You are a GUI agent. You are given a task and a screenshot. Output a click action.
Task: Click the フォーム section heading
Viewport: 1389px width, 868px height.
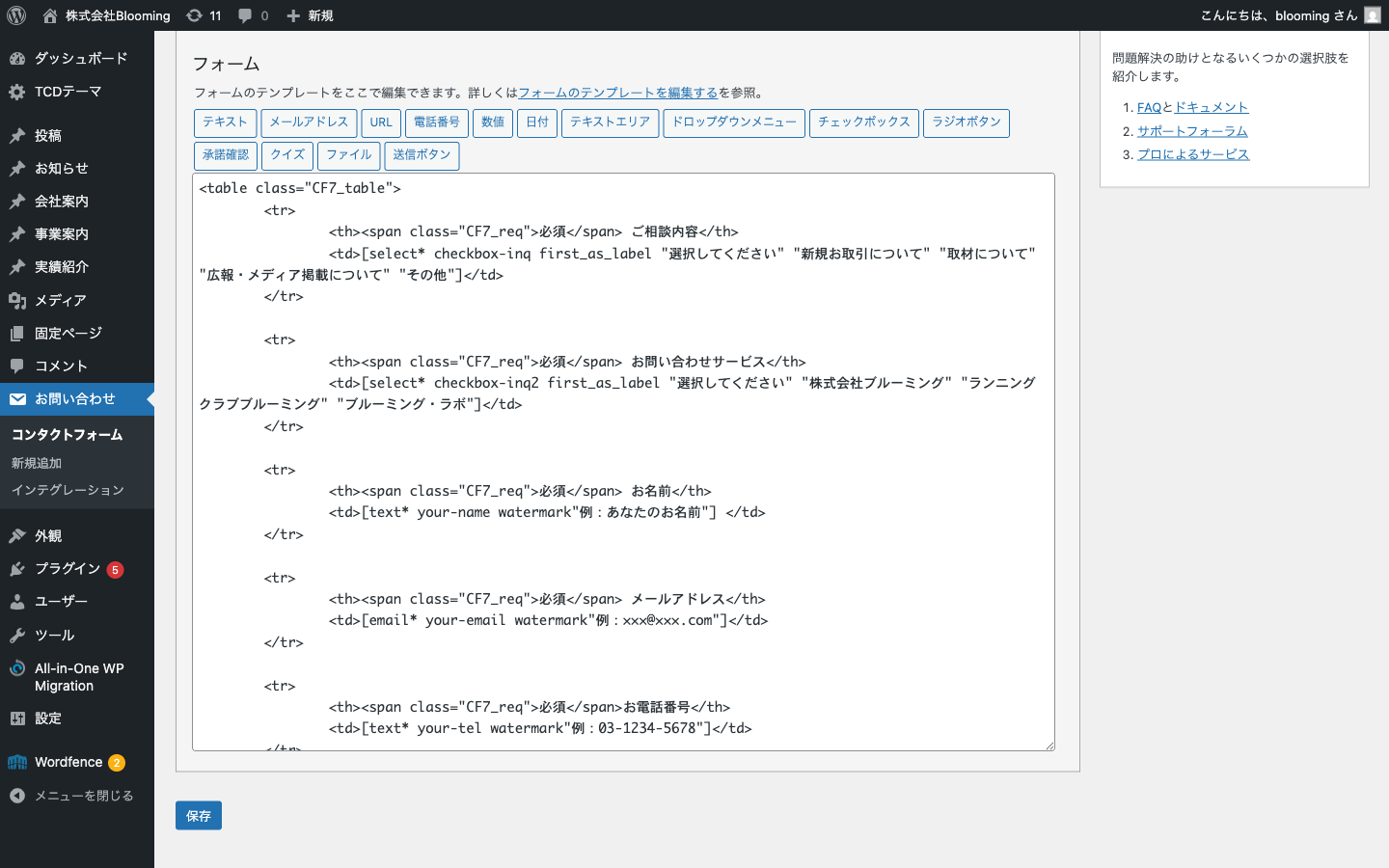(x=227, y=64)
